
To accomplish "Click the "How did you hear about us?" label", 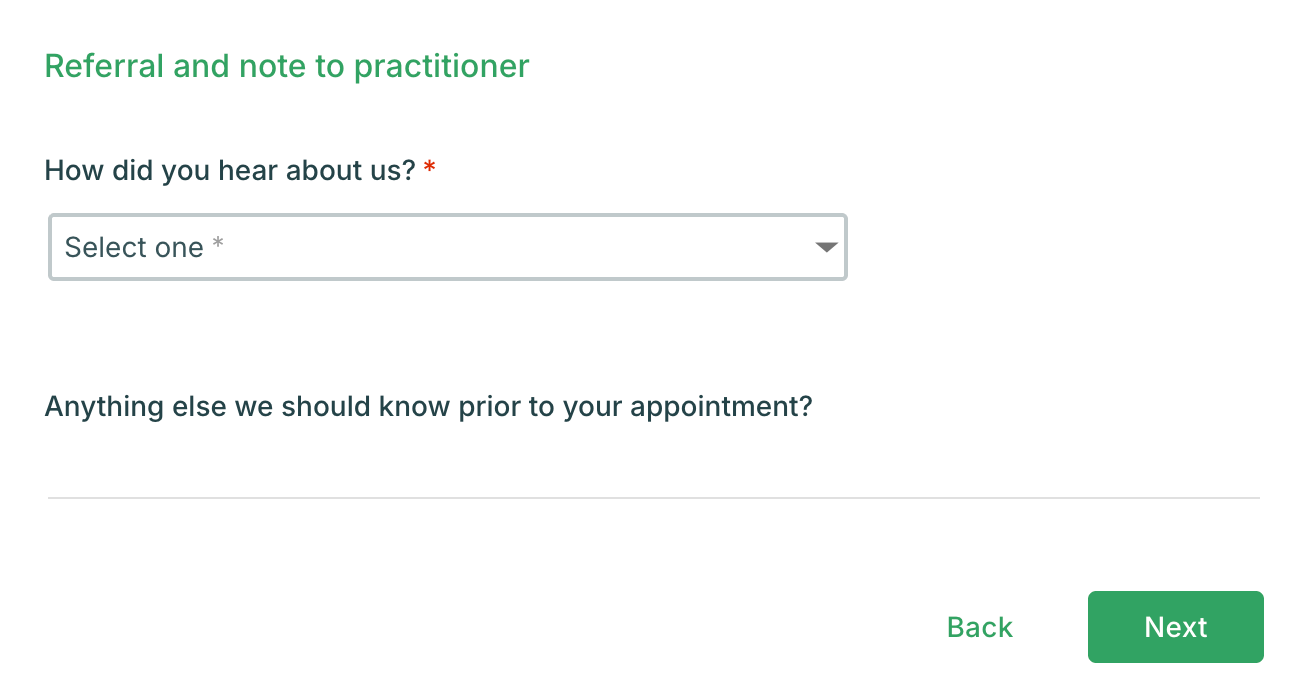I will click(x=229, y=169).
